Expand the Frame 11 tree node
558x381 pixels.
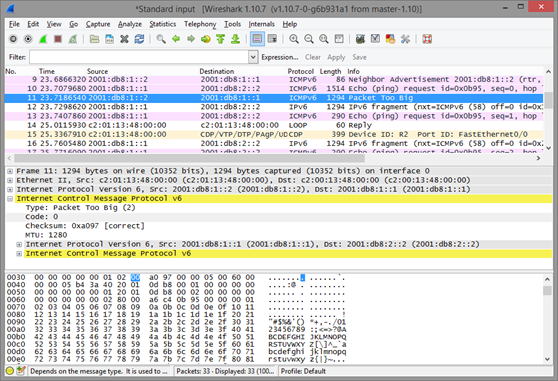[10, 171]
